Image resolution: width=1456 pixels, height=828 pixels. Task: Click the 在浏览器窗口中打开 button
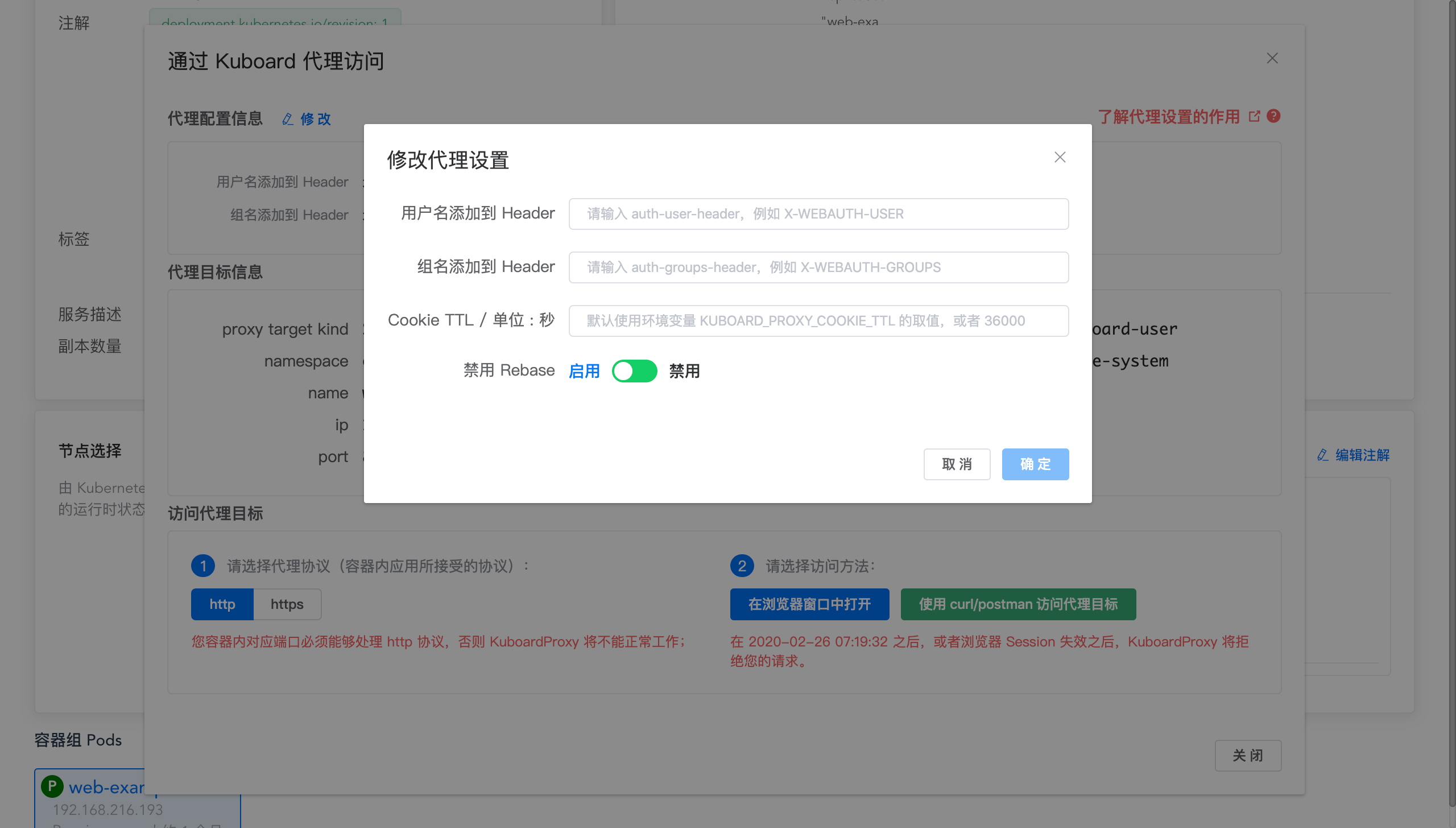pyautogui.click(x=809, y=604)
